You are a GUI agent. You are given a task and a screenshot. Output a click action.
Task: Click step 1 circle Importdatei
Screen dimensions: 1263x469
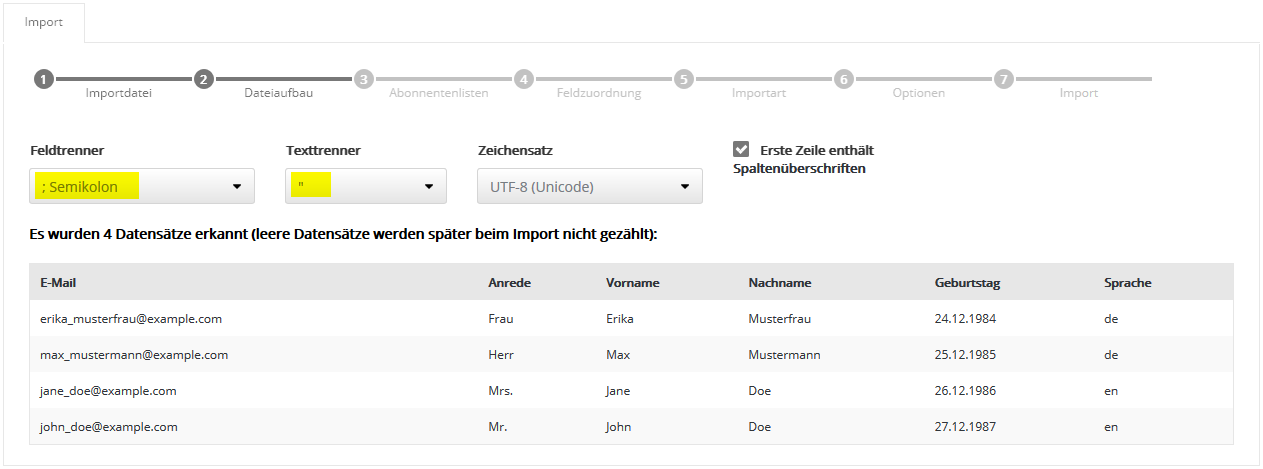coord(43,79)
